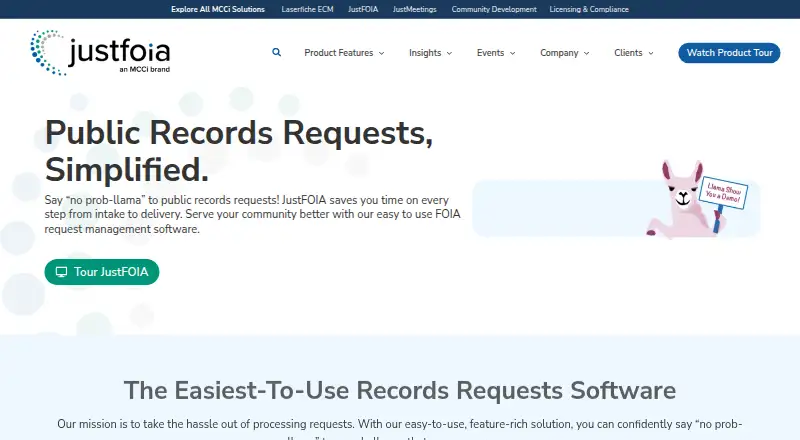
Task: Click the Easiest-To-Use Records Requests Software heading
Action: [x=399, y=390]
